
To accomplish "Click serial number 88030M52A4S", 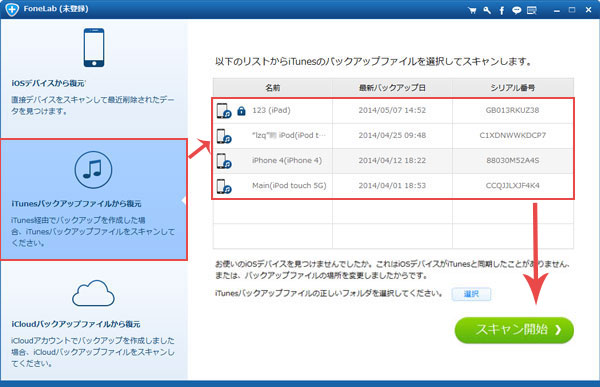I will (x=513, y=160).
